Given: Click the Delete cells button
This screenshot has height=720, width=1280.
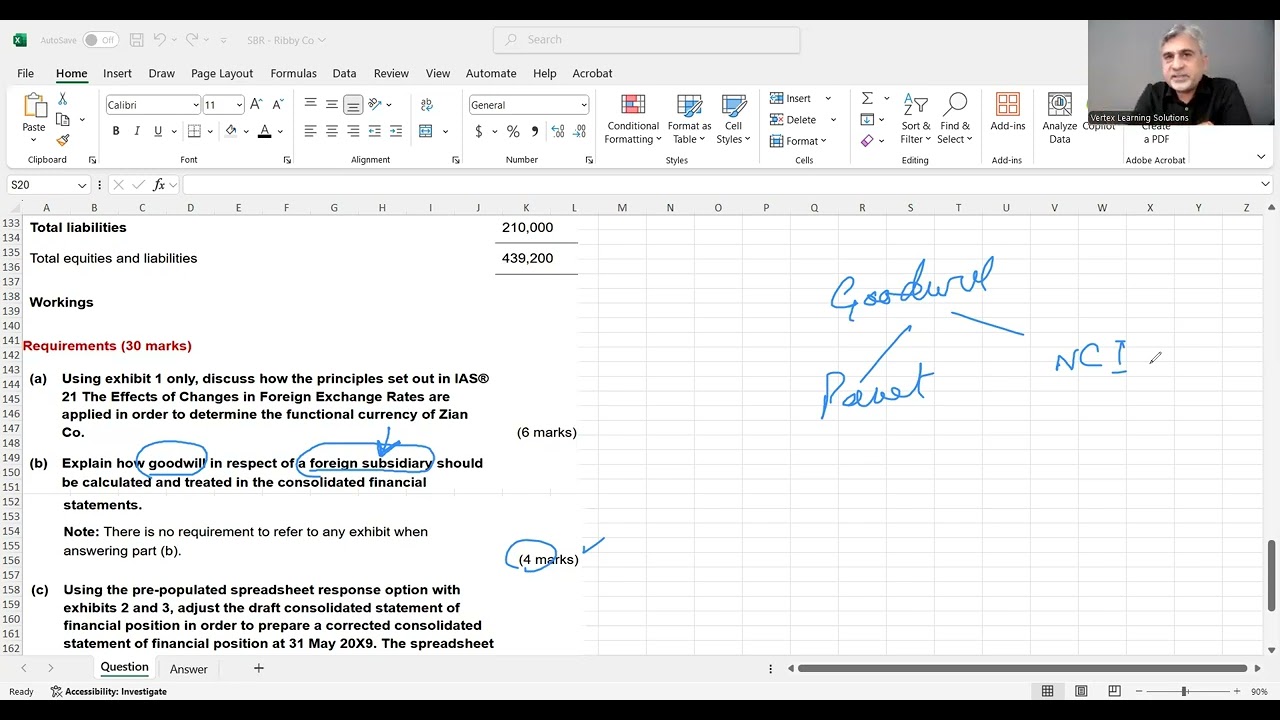Looking at the screenshot, I should click(x=793, y=119).
